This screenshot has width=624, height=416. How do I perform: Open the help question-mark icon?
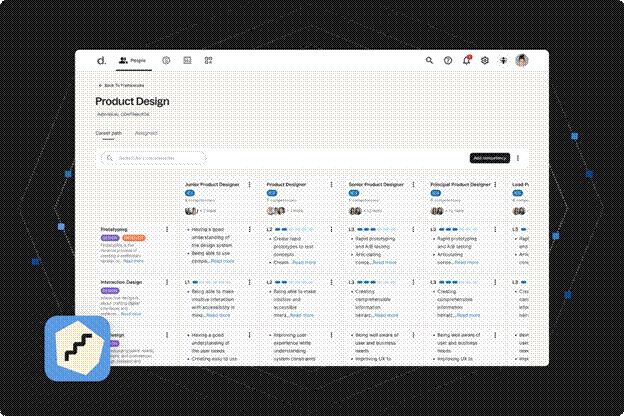(448, 61)
